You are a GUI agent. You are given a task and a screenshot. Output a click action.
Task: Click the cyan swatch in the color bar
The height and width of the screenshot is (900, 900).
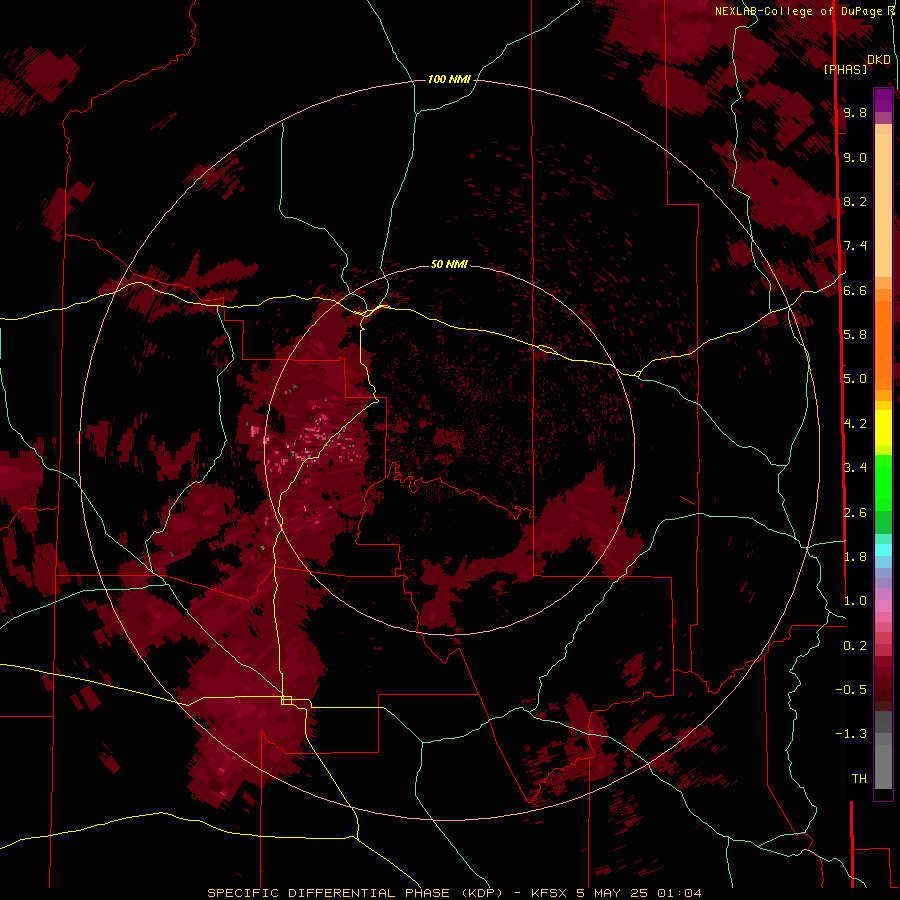click(x=883, y=549)
